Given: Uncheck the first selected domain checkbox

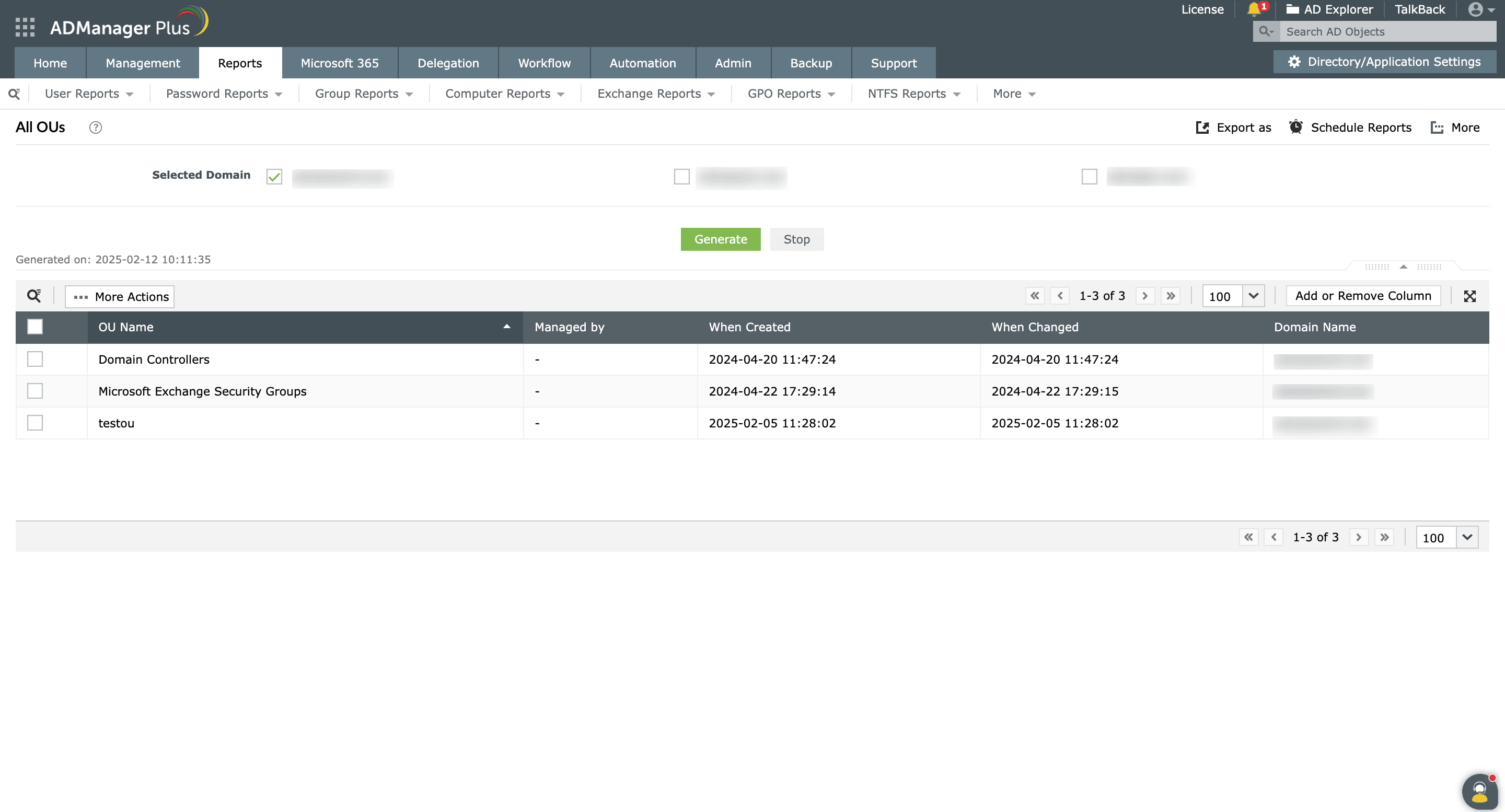Looking at the screenshot, I should pos(274,177).
